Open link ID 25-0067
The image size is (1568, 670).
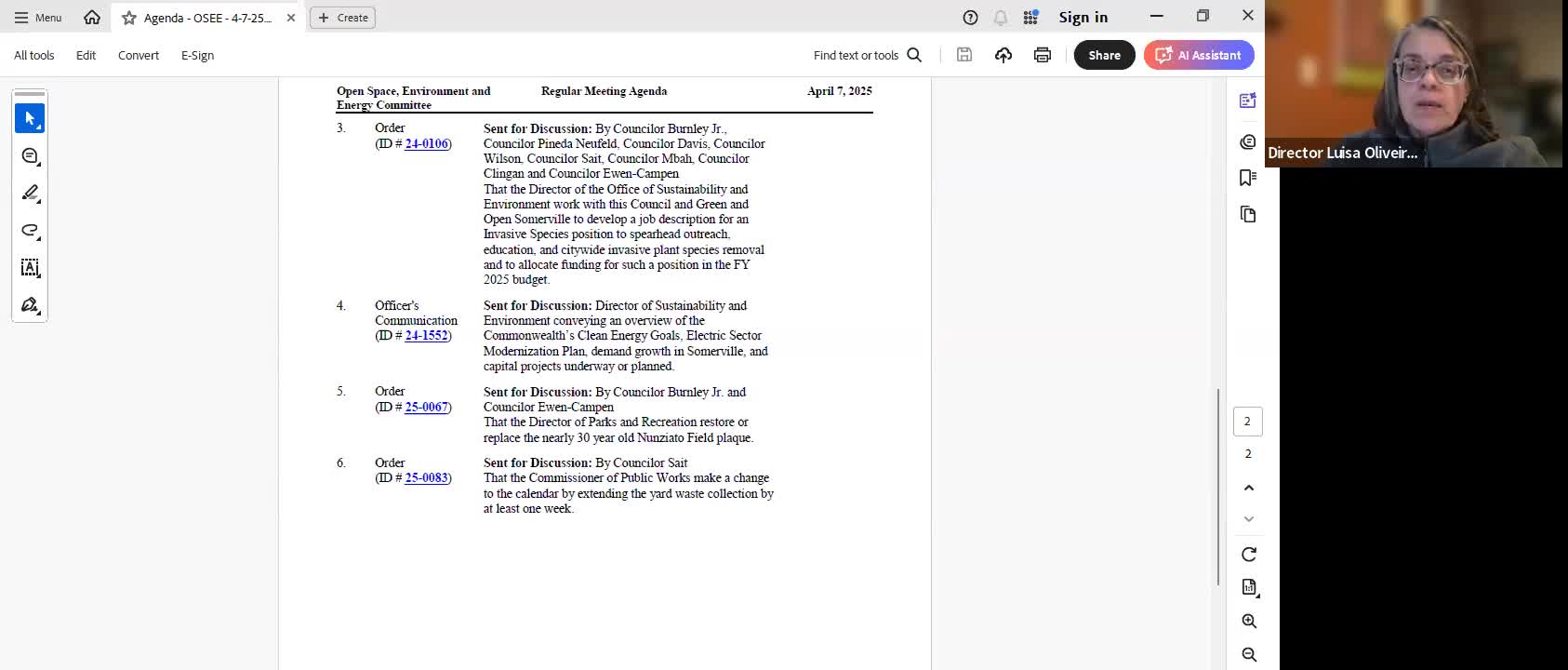[x=427, y=407]
